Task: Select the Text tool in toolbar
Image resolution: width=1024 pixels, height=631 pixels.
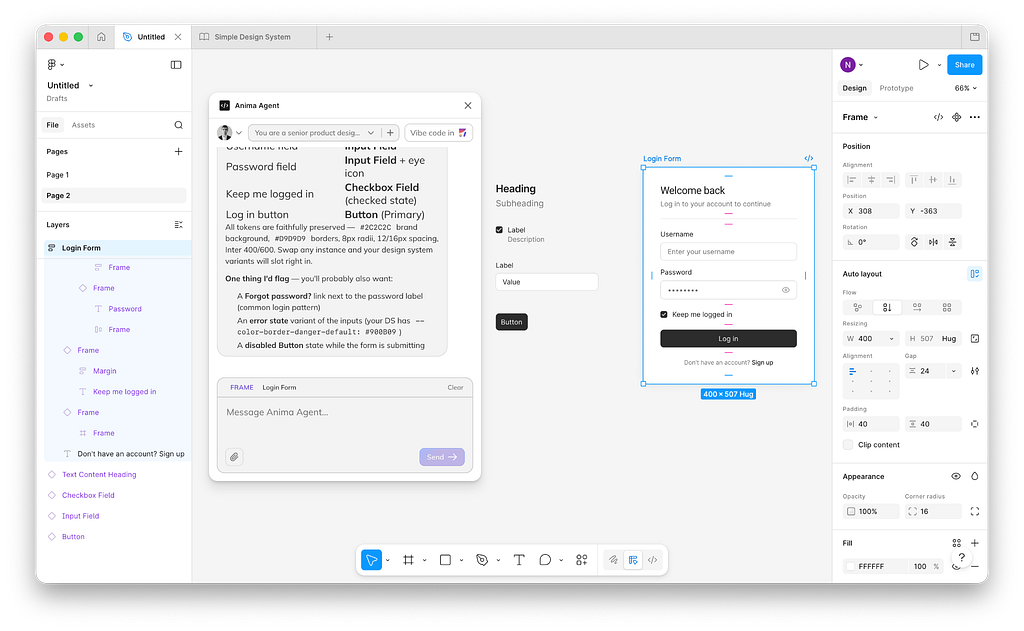Action: (519, 560)
